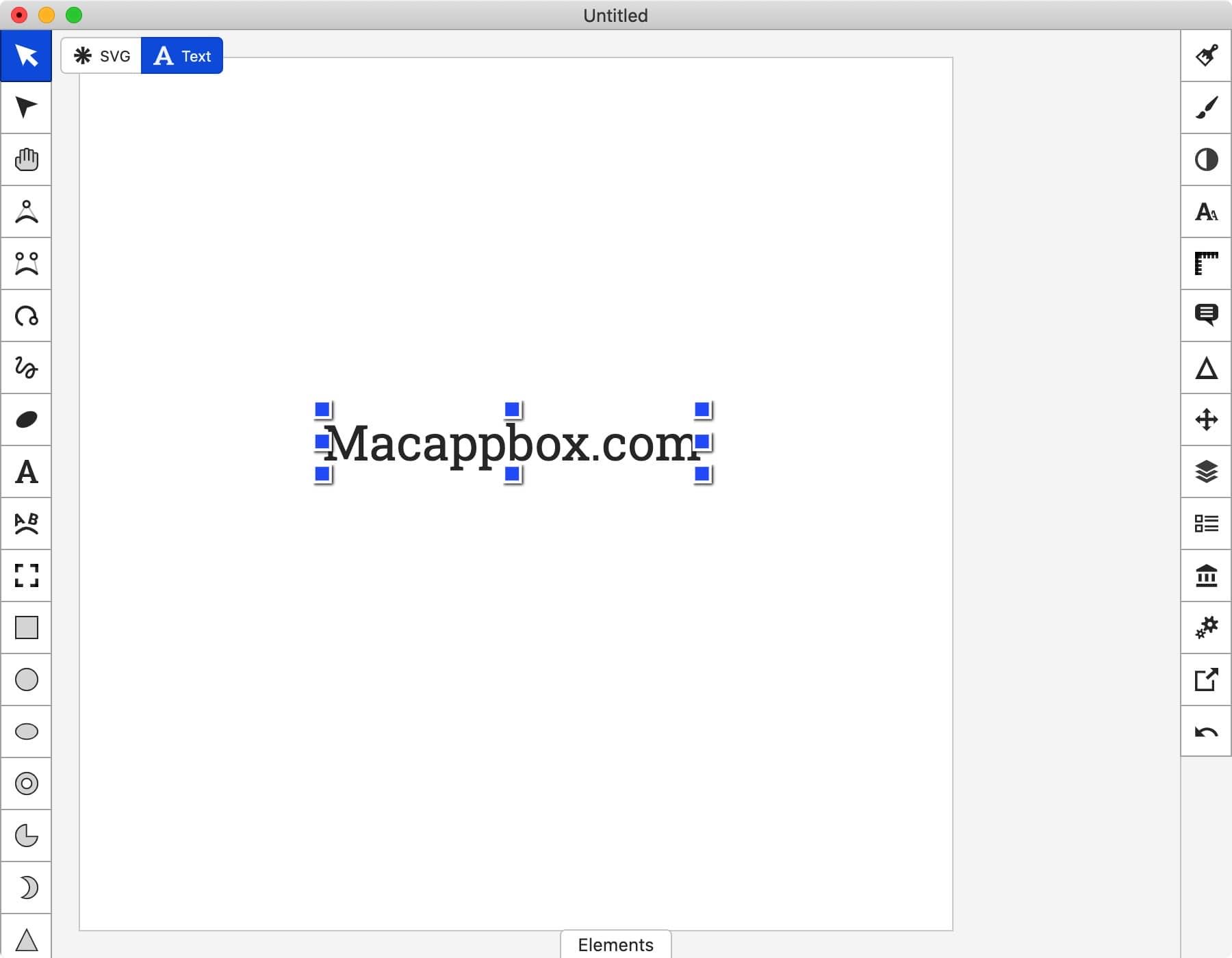Screen dimensions: 1232x958
Task: Click the left-middle selection handle
Action: pos(322,441)
